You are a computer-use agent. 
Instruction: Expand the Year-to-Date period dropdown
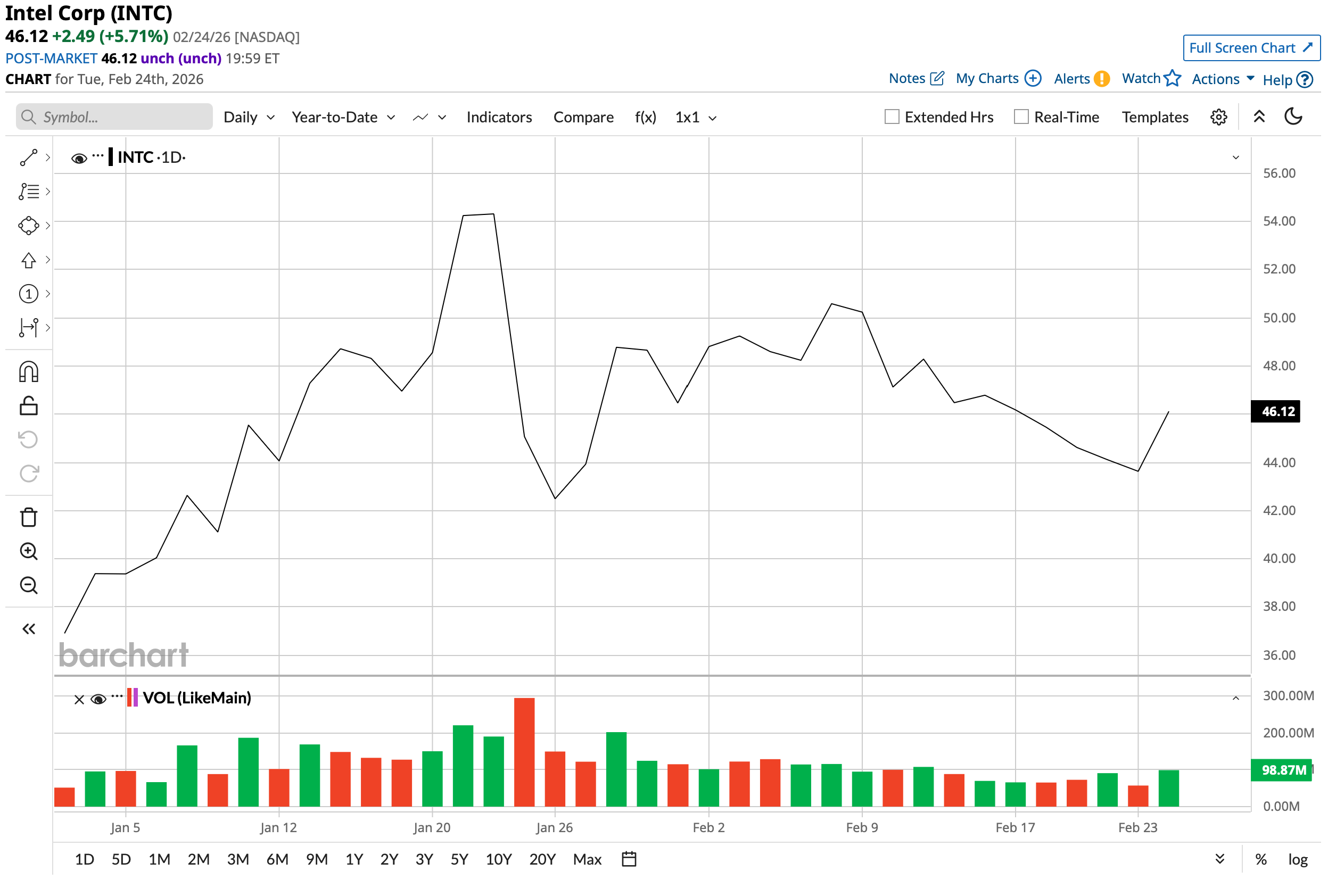tap(343, 117)
